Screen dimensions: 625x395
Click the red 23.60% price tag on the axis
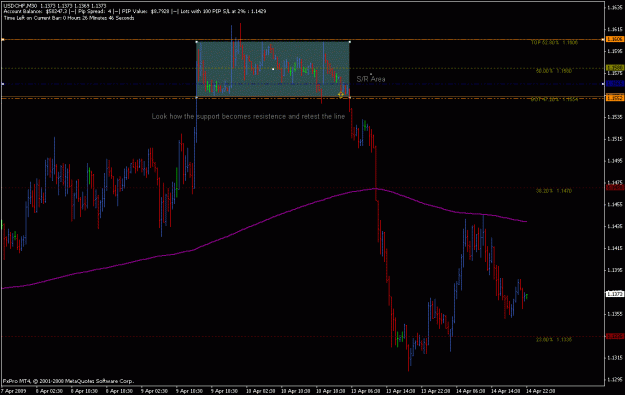coord(615,336)
